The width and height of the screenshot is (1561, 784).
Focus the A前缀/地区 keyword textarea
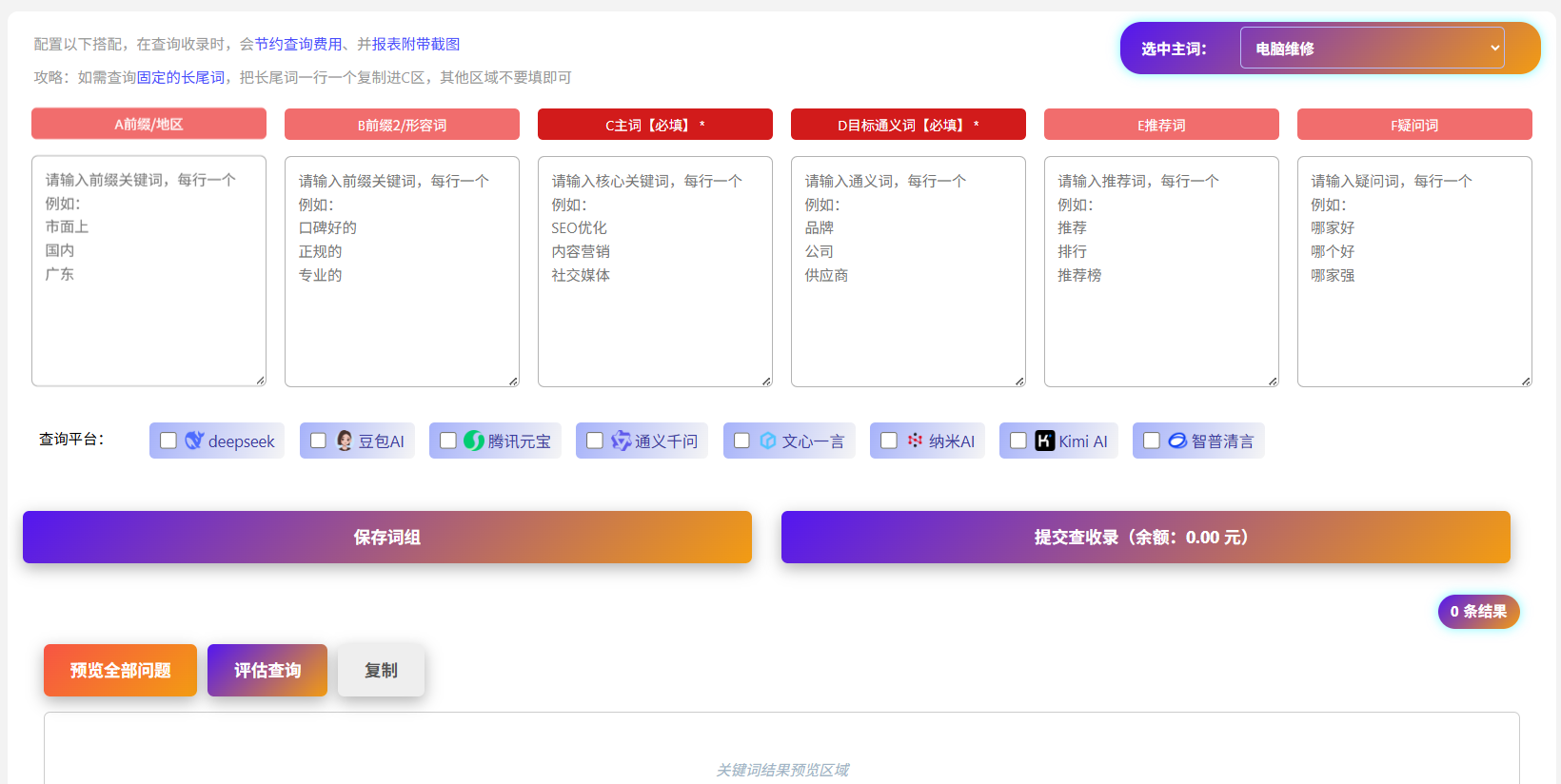coord(148,271)
